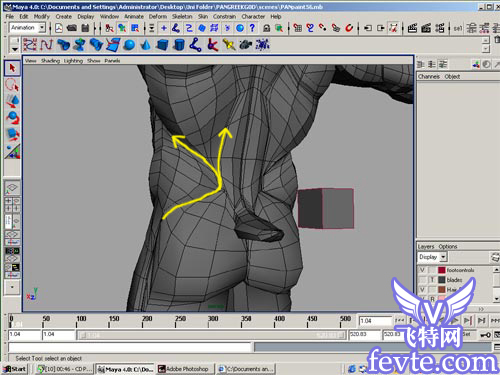
Task: Select the arrow Select tool
Action: pyautogui.click(x=12, y=68)
